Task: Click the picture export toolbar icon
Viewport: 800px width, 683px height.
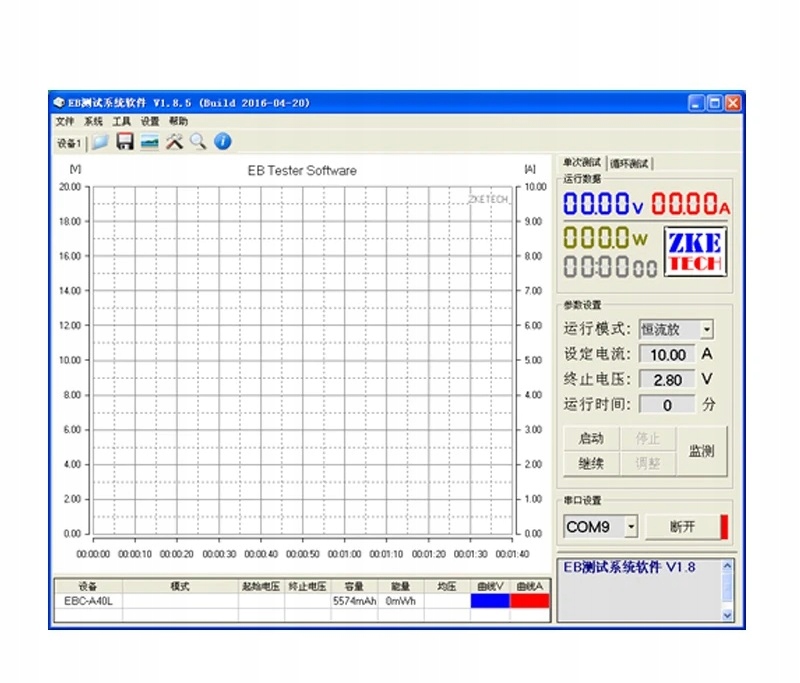Action: 149,142
